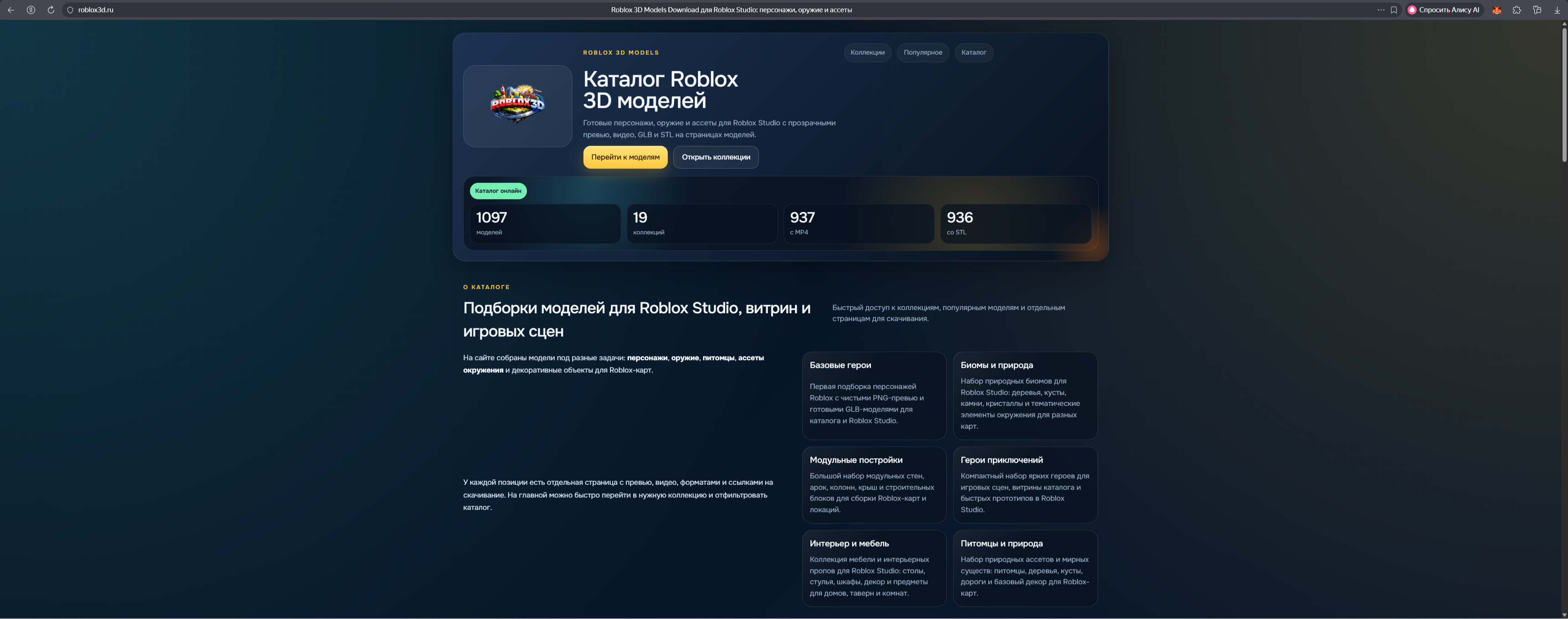
Task: Open the browser tabs panel icon
Action: point(1537,10)
